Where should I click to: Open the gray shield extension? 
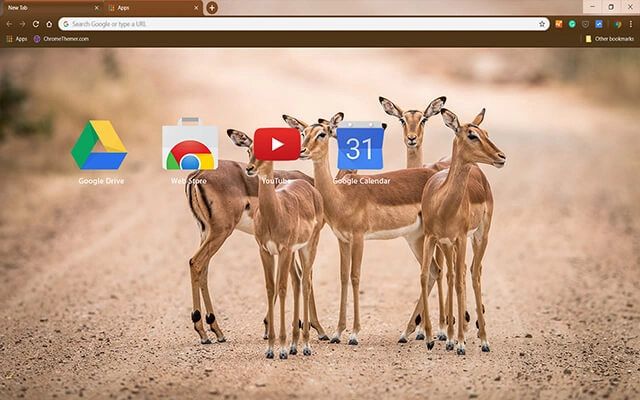click(585, 24)
